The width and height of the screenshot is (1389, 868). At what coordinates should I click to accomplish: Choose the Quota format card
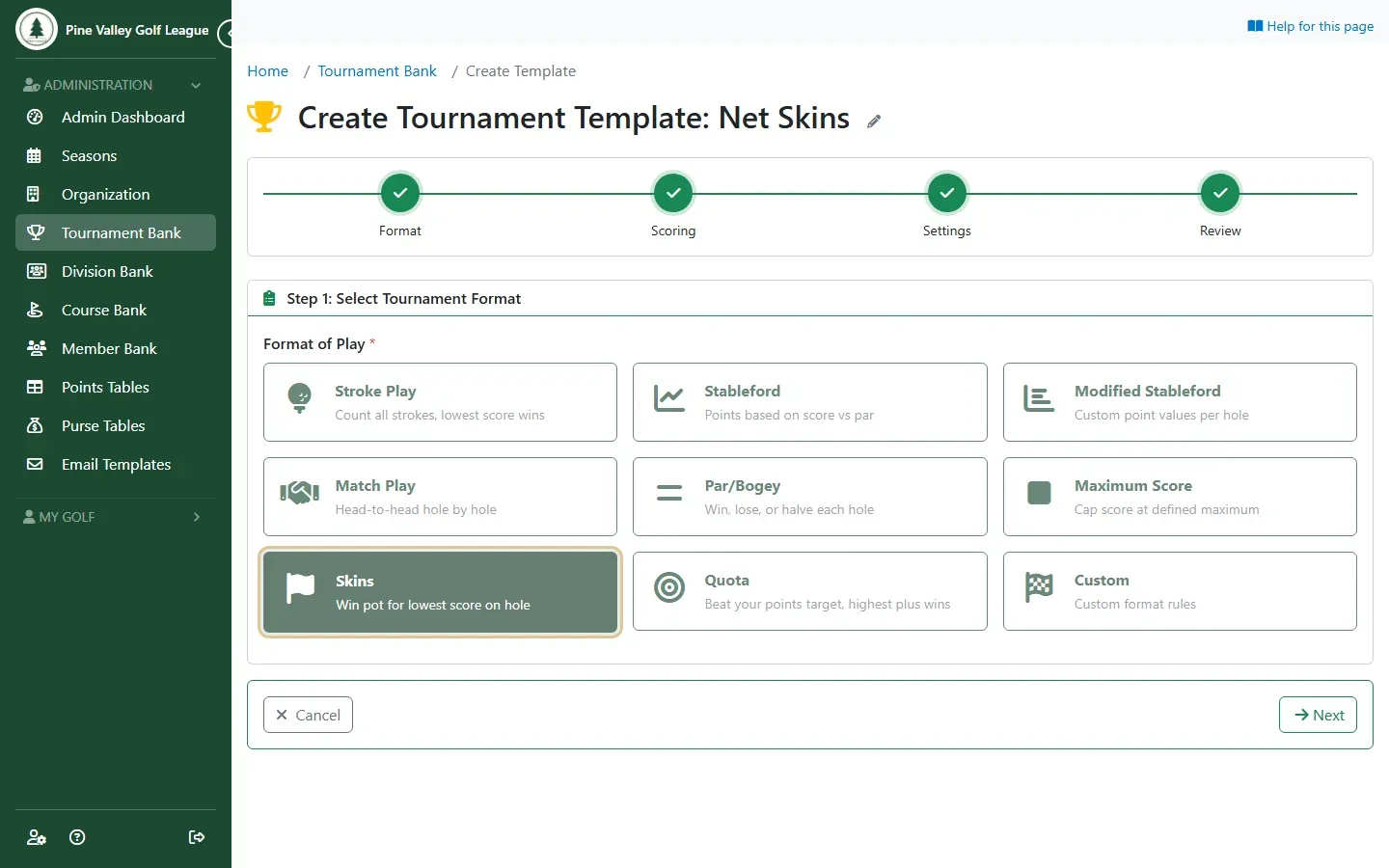(810, 591)
